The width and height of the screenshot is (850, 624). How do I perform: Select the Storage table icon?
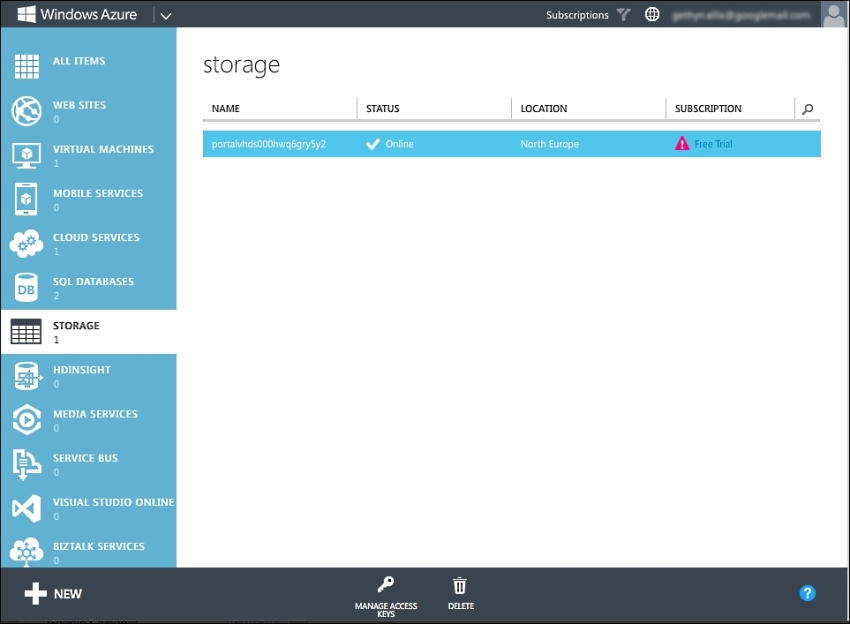point(26,331)
